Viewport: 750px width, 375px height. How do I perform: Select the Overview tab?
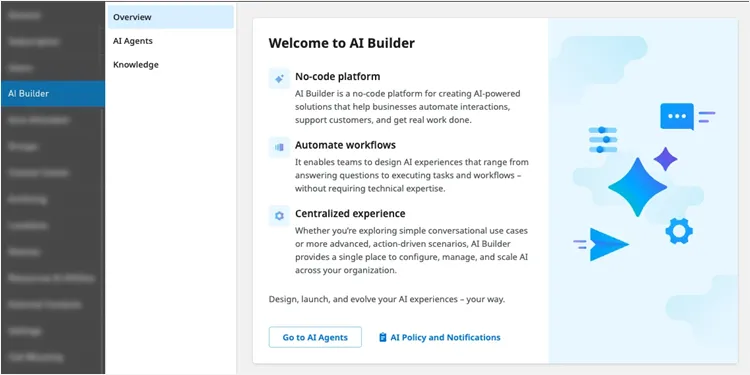(171, 17)
